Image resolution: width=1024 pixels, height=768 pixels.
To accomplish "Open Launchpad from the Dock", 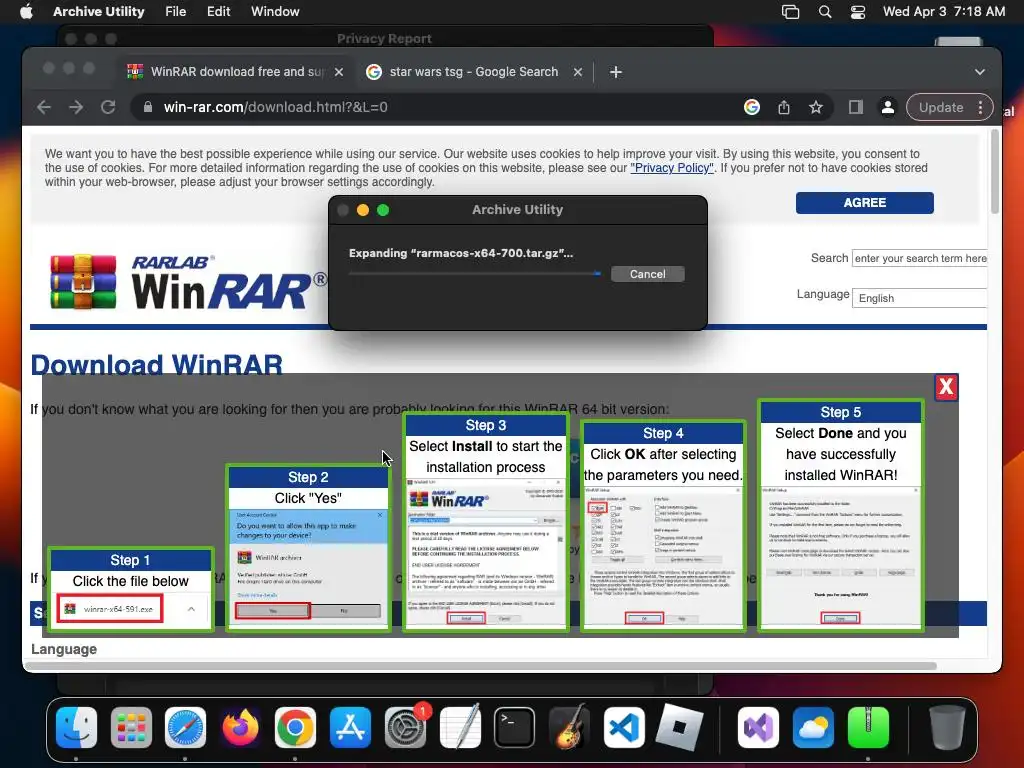I will point(131,727).
